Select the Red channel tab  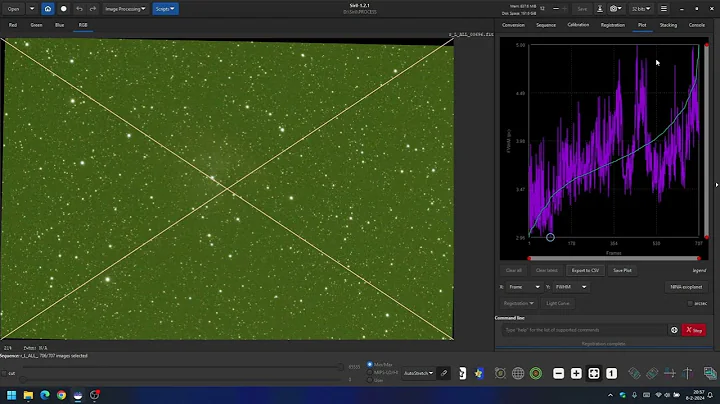[13, 25]
